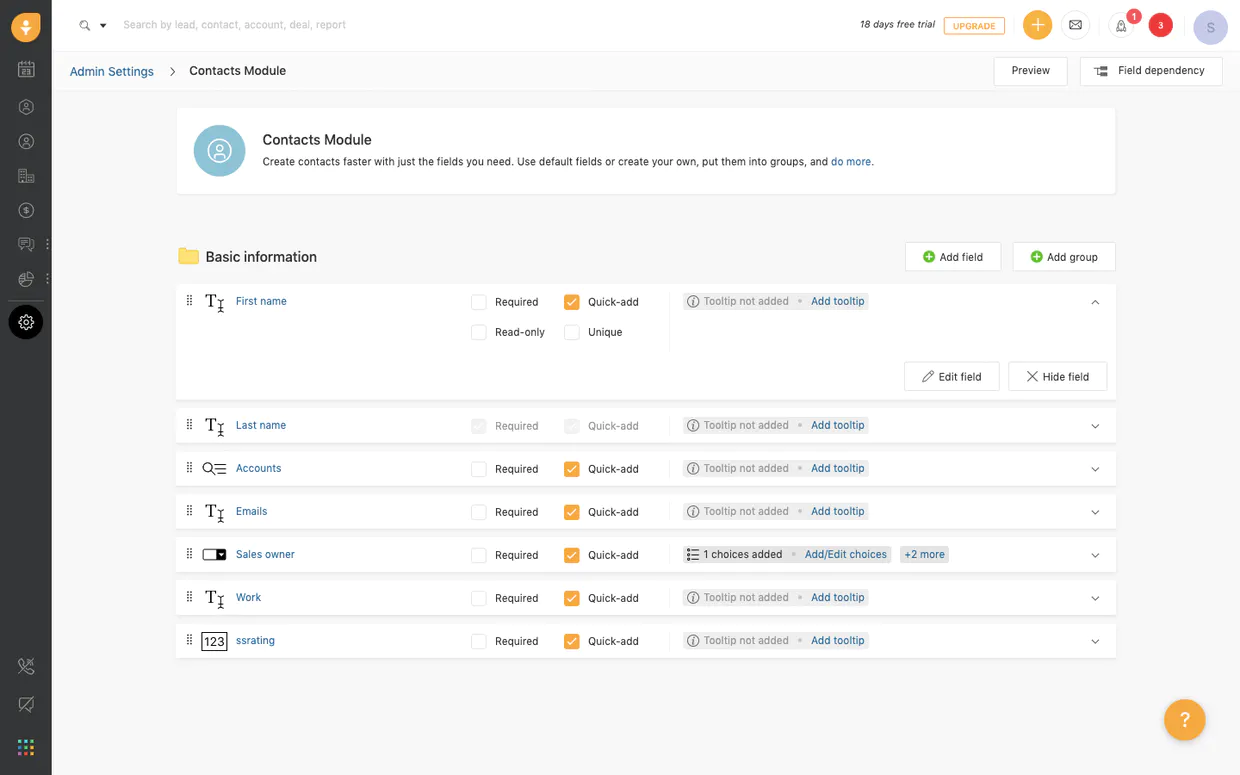Enable Required checkbox for First name
This screenshot has width=1240, height=775.
pyautogui.click(x=479, y=302)
